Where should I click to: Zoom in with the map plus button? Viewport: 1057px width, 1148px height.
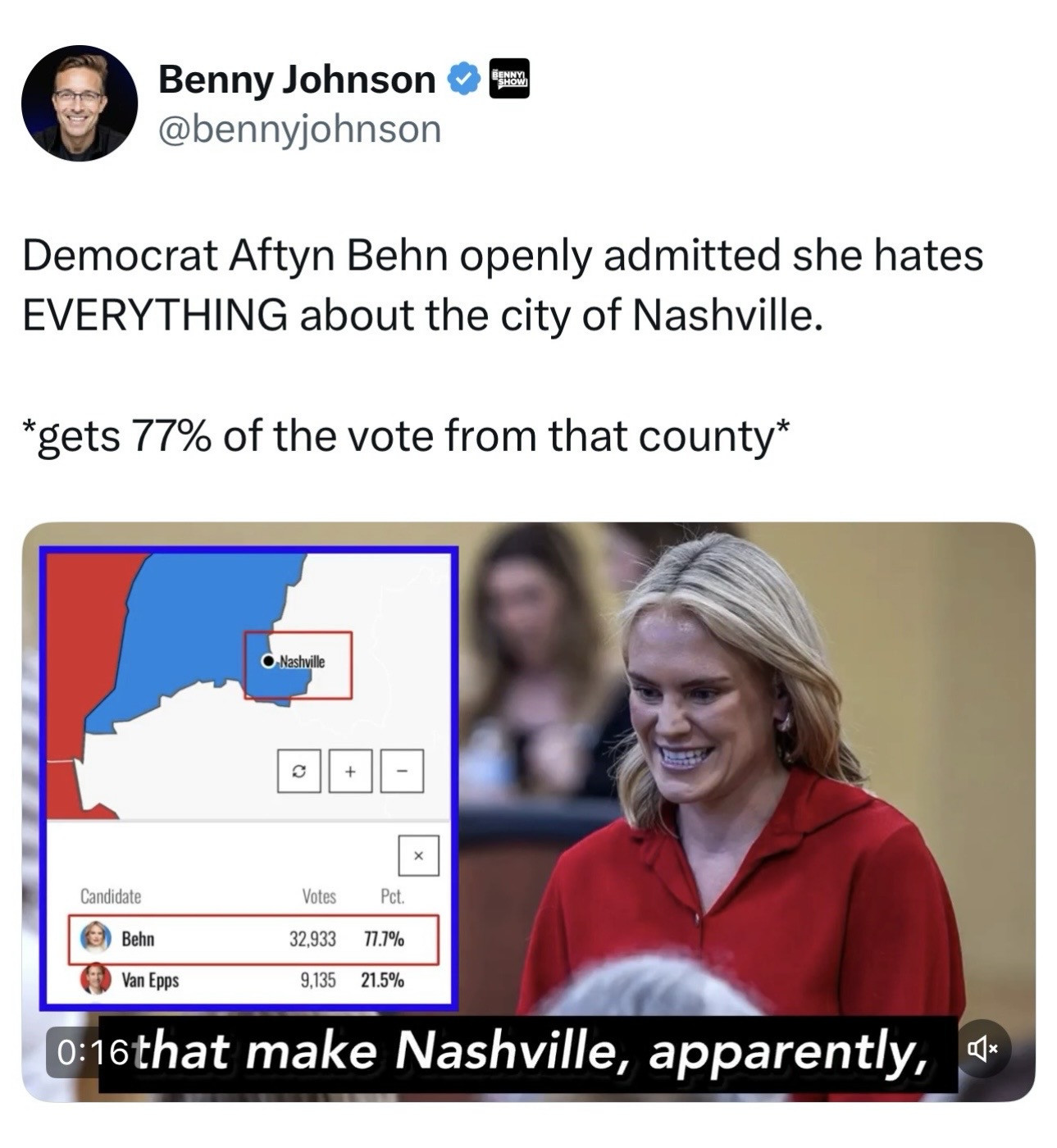coord(350,771)
